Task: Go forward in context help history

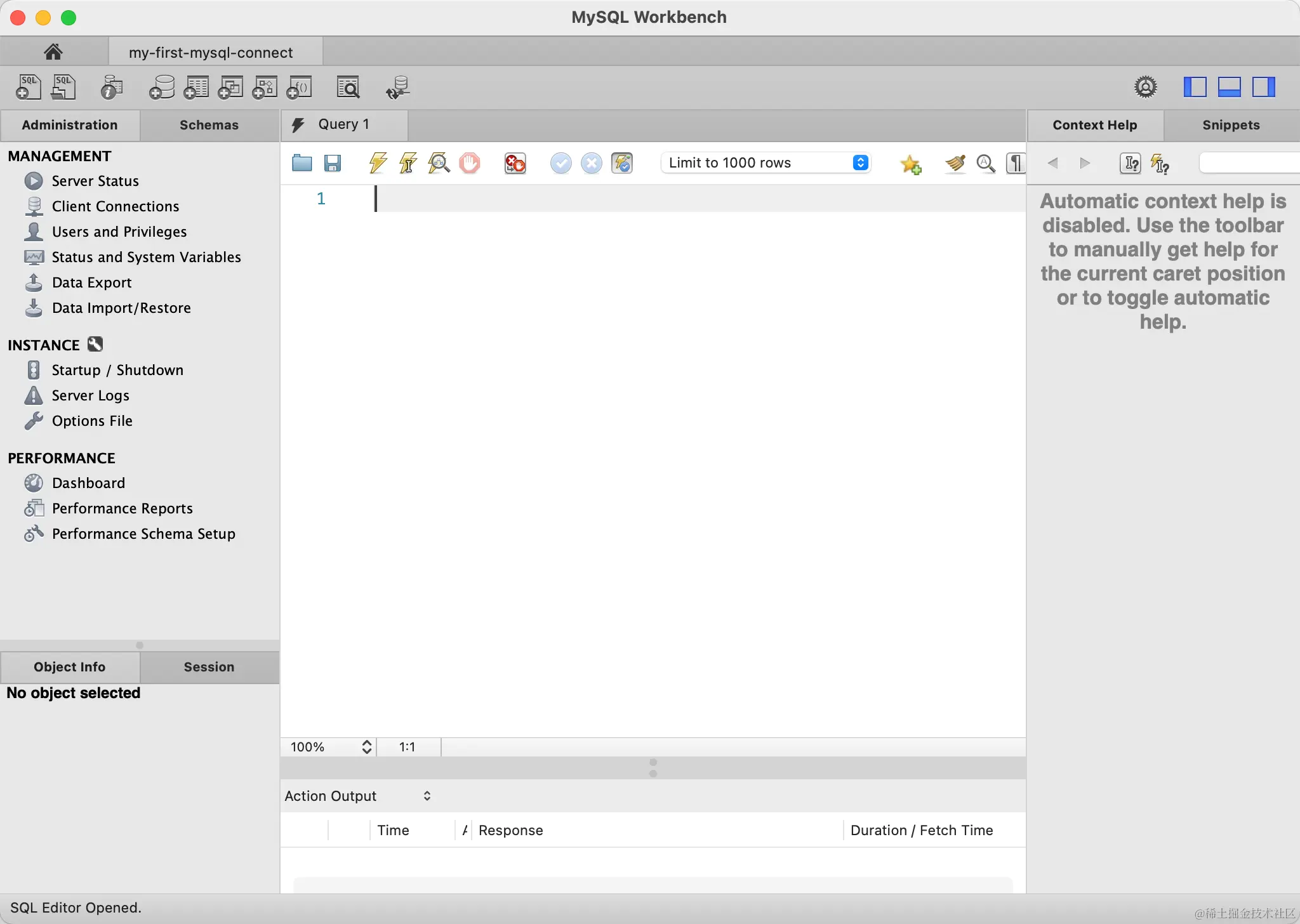Action: point(1085,163)
